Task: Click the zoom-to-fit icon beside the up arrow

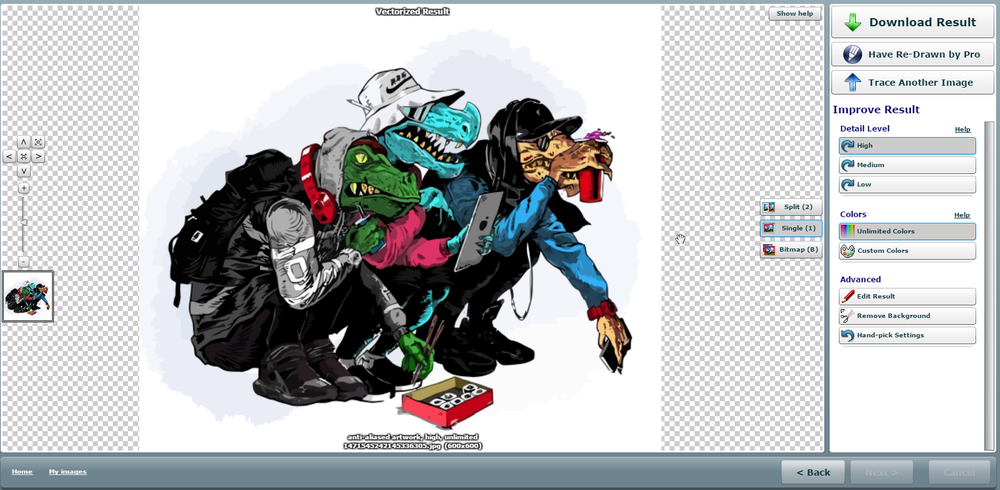Action: point(38,142)
